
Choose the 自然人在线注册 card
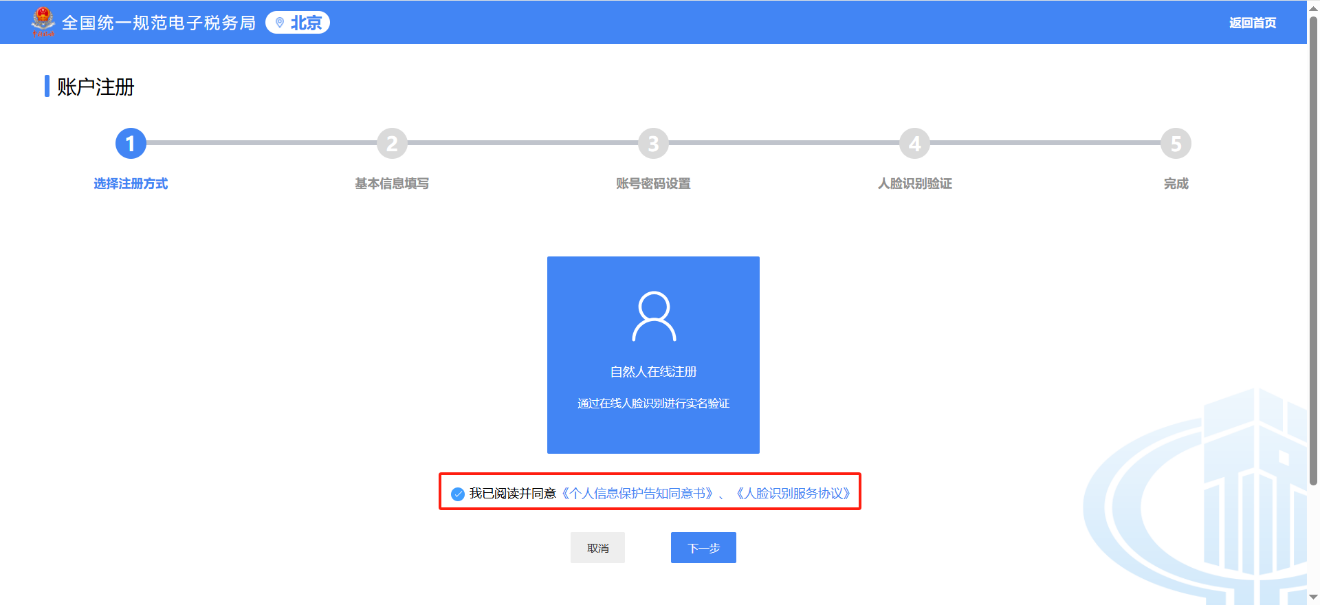pyautogui.click(x=653, y=355)
